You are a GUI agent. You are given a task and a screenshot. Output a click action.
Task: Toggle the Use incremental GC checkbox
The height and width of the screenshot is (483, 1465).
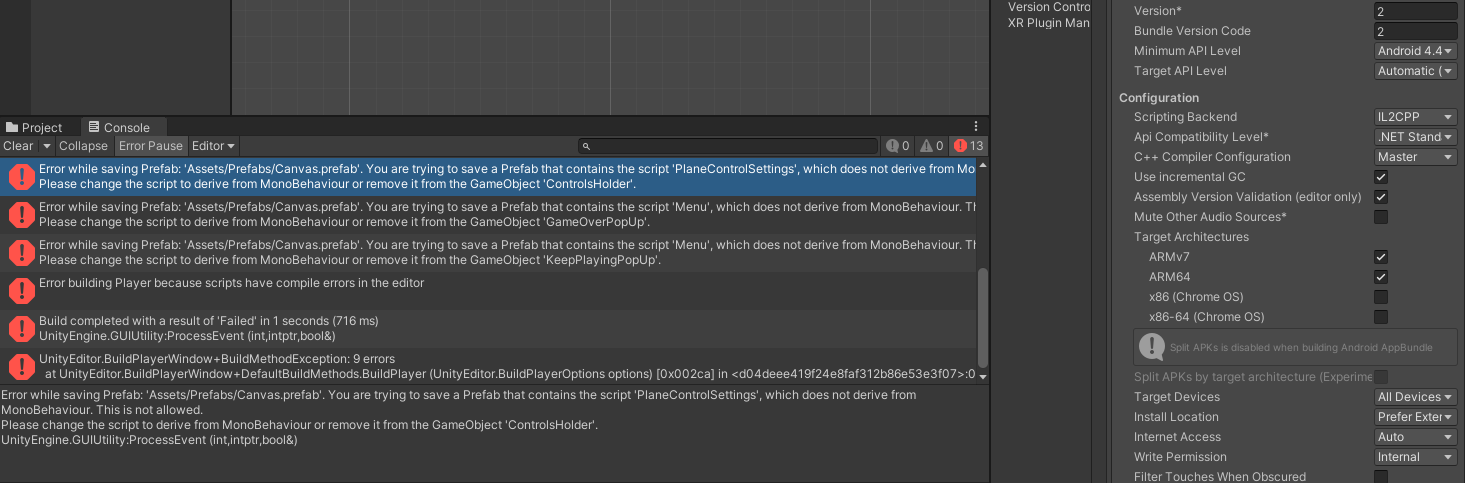click(1381, 177)
